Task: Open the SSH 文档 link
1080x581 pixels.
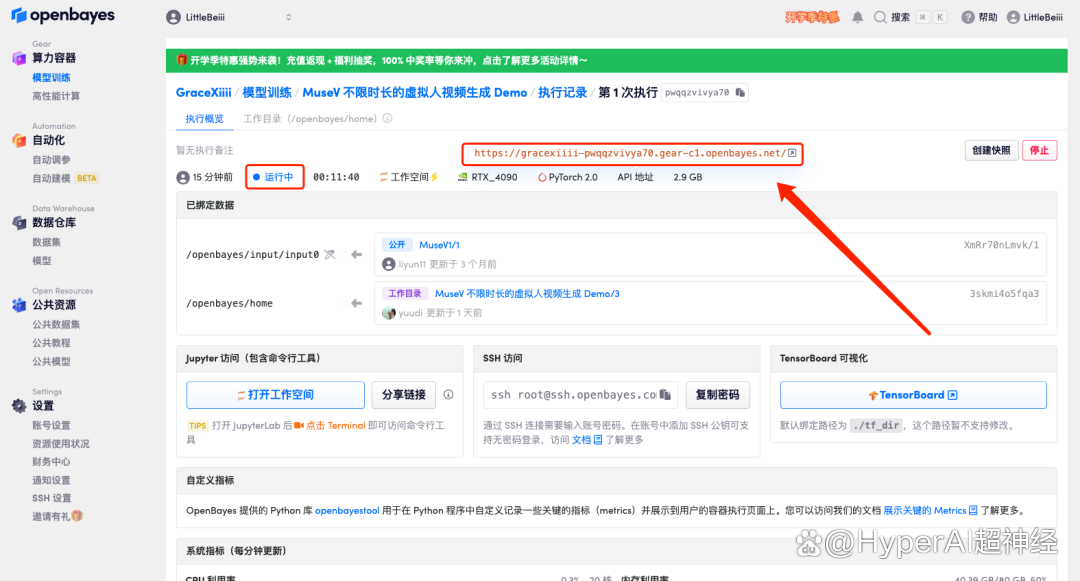Action: pyautogui.click(x=587, y=440)
